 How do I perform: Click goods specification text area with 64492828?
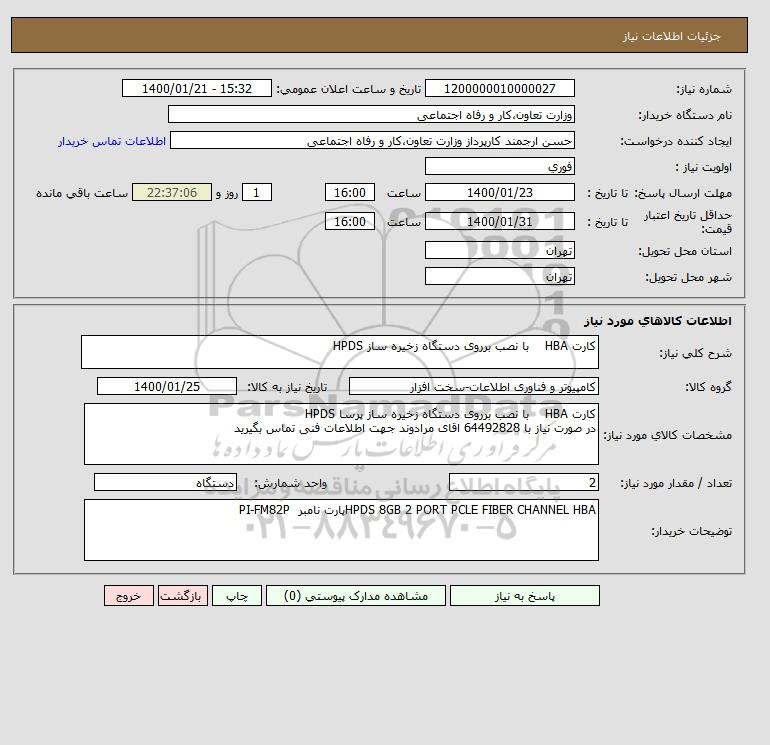click(341, 434)
